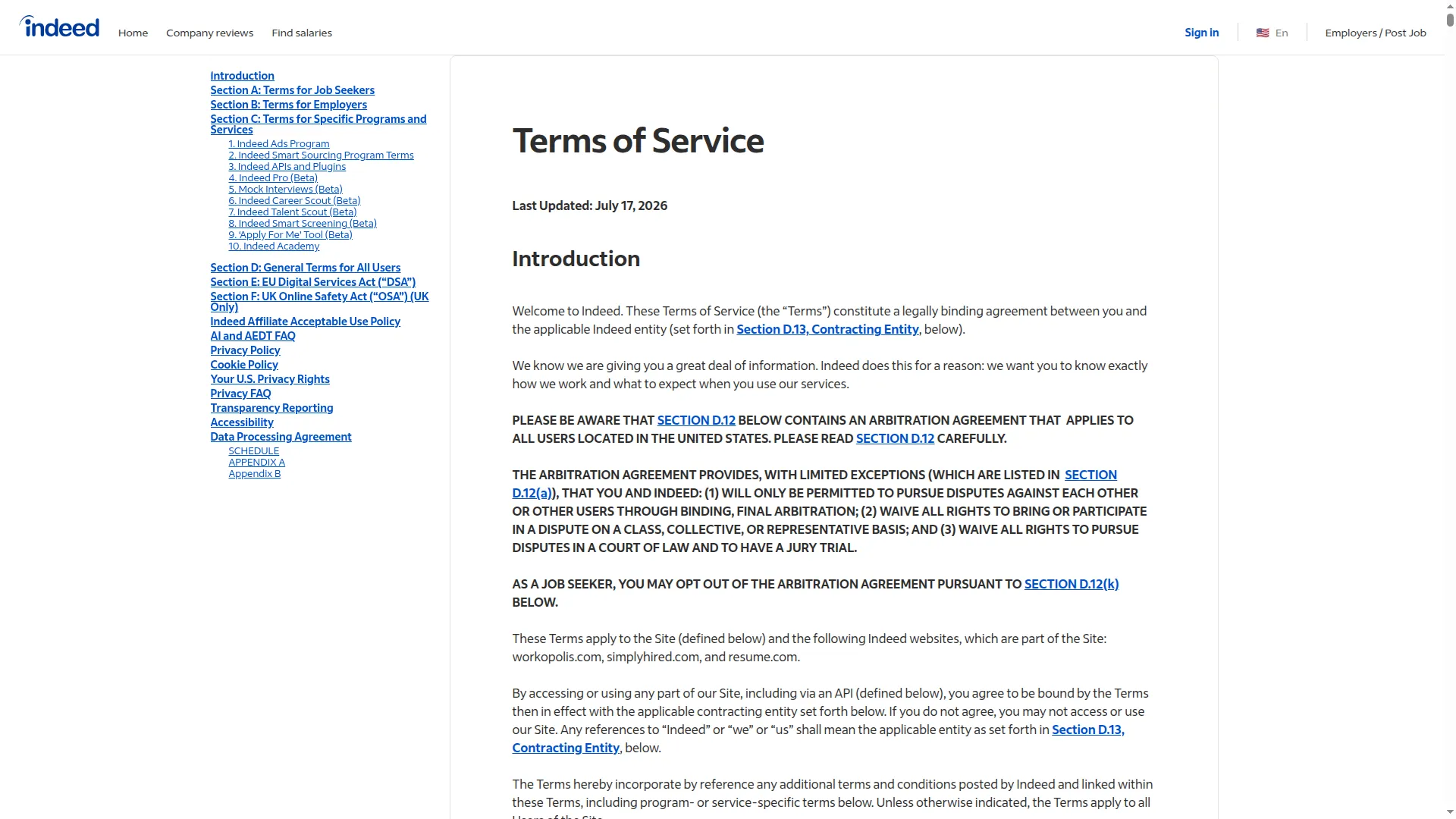Open Data Processing Agreement
This screenshot has height=819, width=1456.
[281, 437]
